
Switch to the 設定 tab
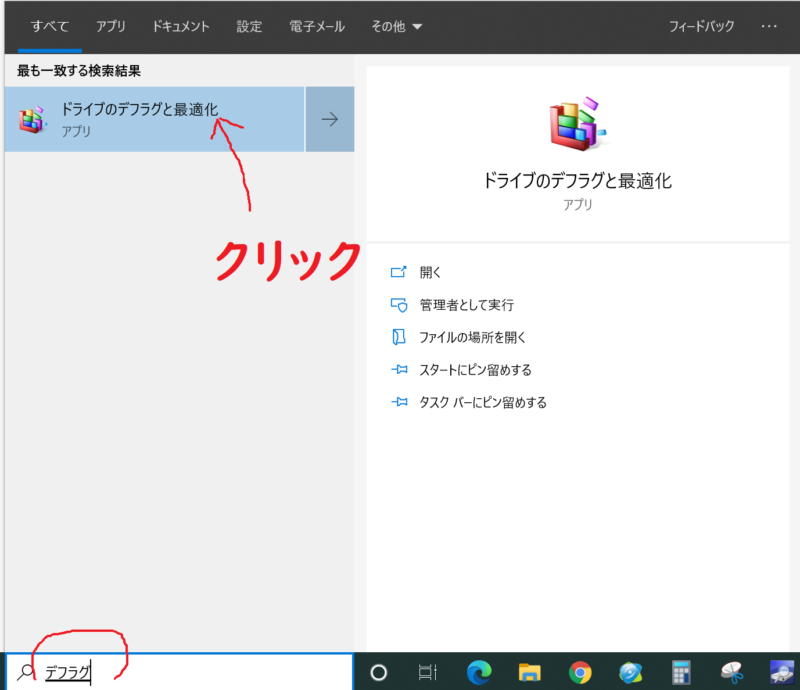click(249, 27)
